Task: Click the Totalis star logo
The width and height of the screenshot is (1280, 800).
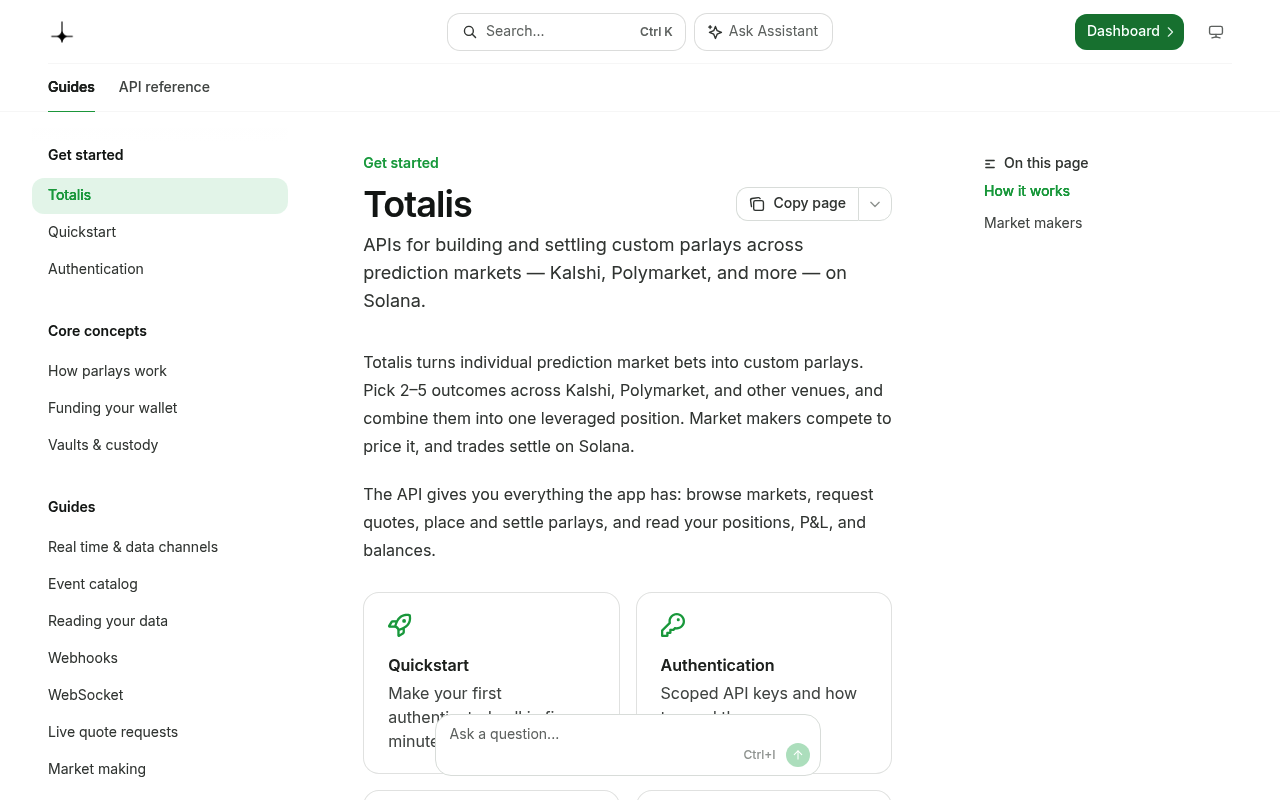Action: point(62,33)
